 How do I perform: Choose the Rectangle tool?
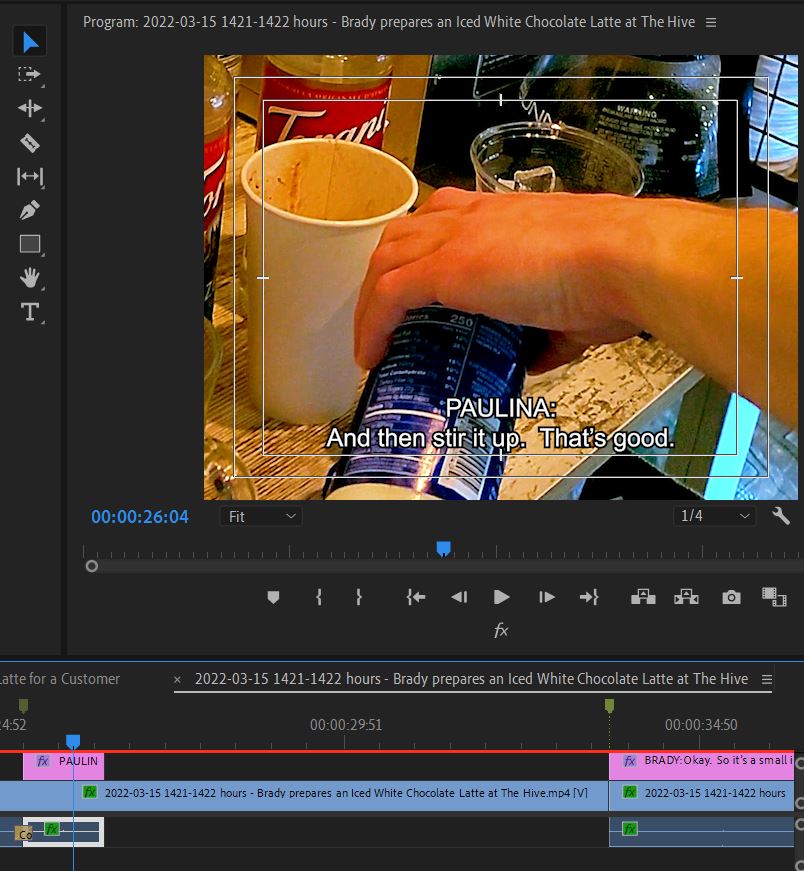click(30, 244)
